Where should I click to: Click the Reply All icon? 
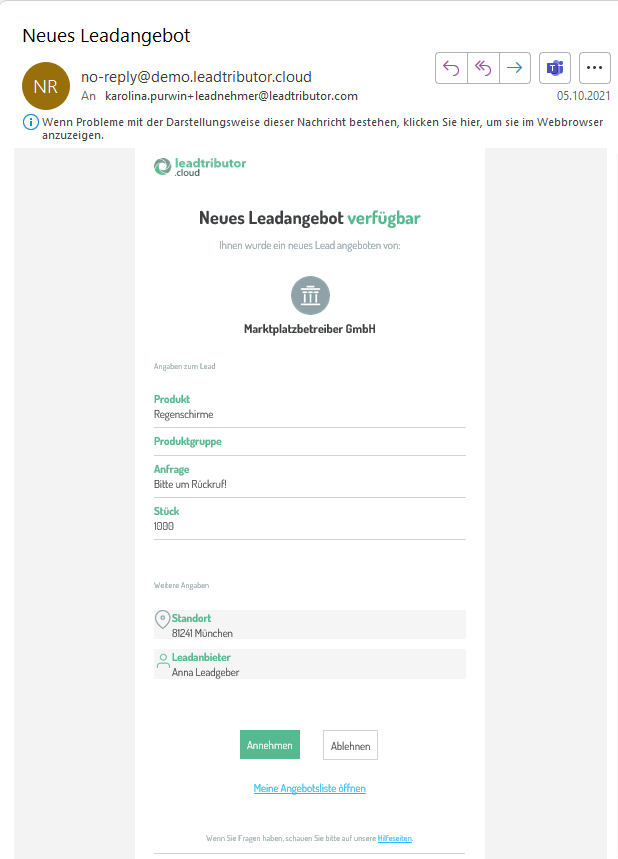click(x=483, y=68)
